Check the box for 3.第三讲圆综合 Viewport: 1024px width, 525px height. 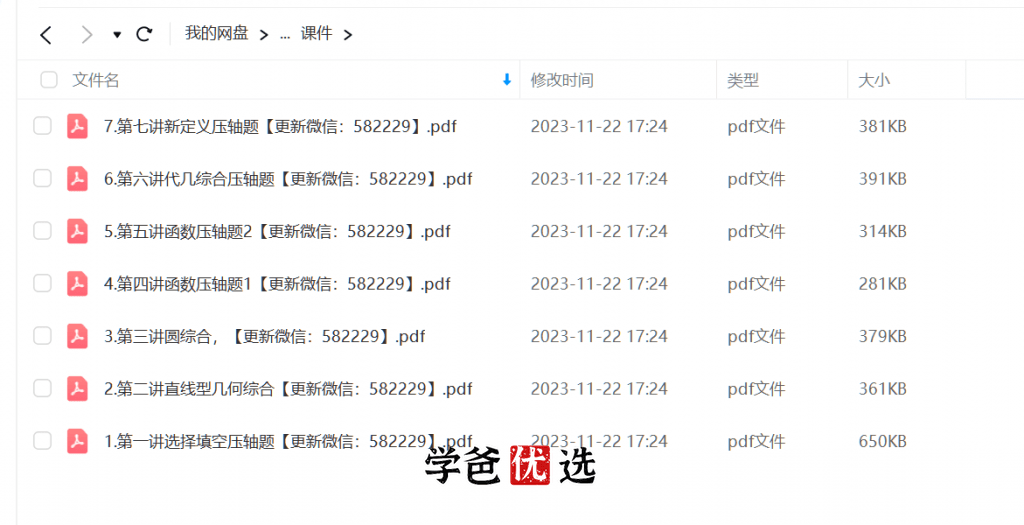[x=42, y=336]
